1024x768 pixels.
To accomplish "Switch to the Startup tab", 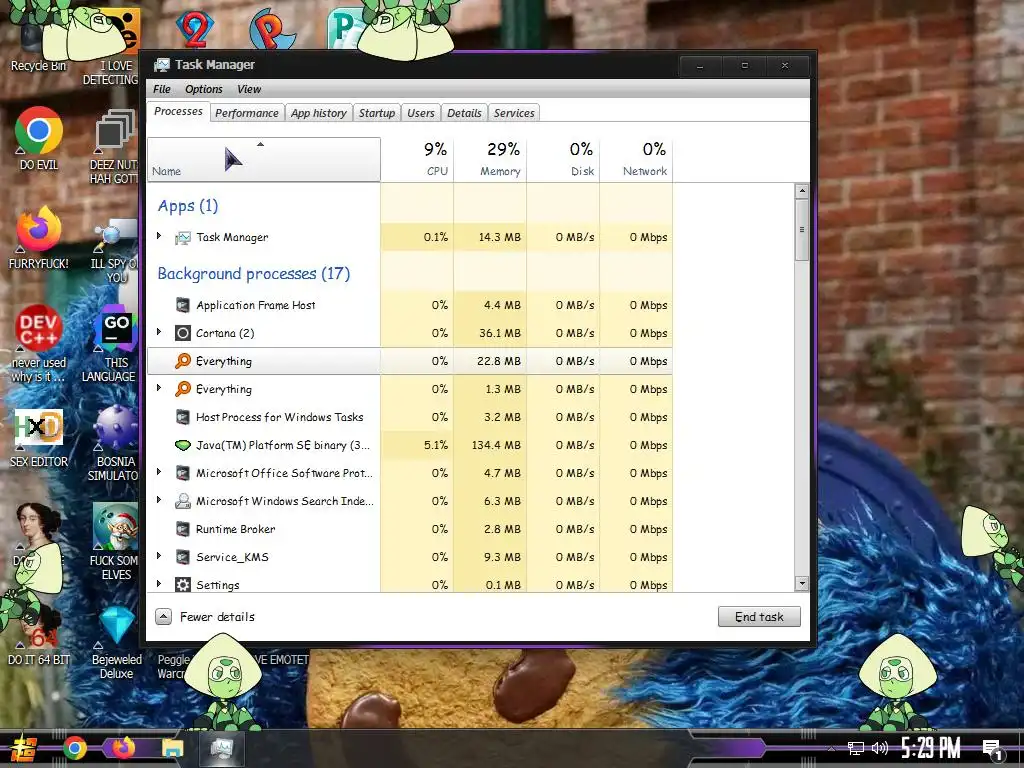I will click(x=377, y=113).
